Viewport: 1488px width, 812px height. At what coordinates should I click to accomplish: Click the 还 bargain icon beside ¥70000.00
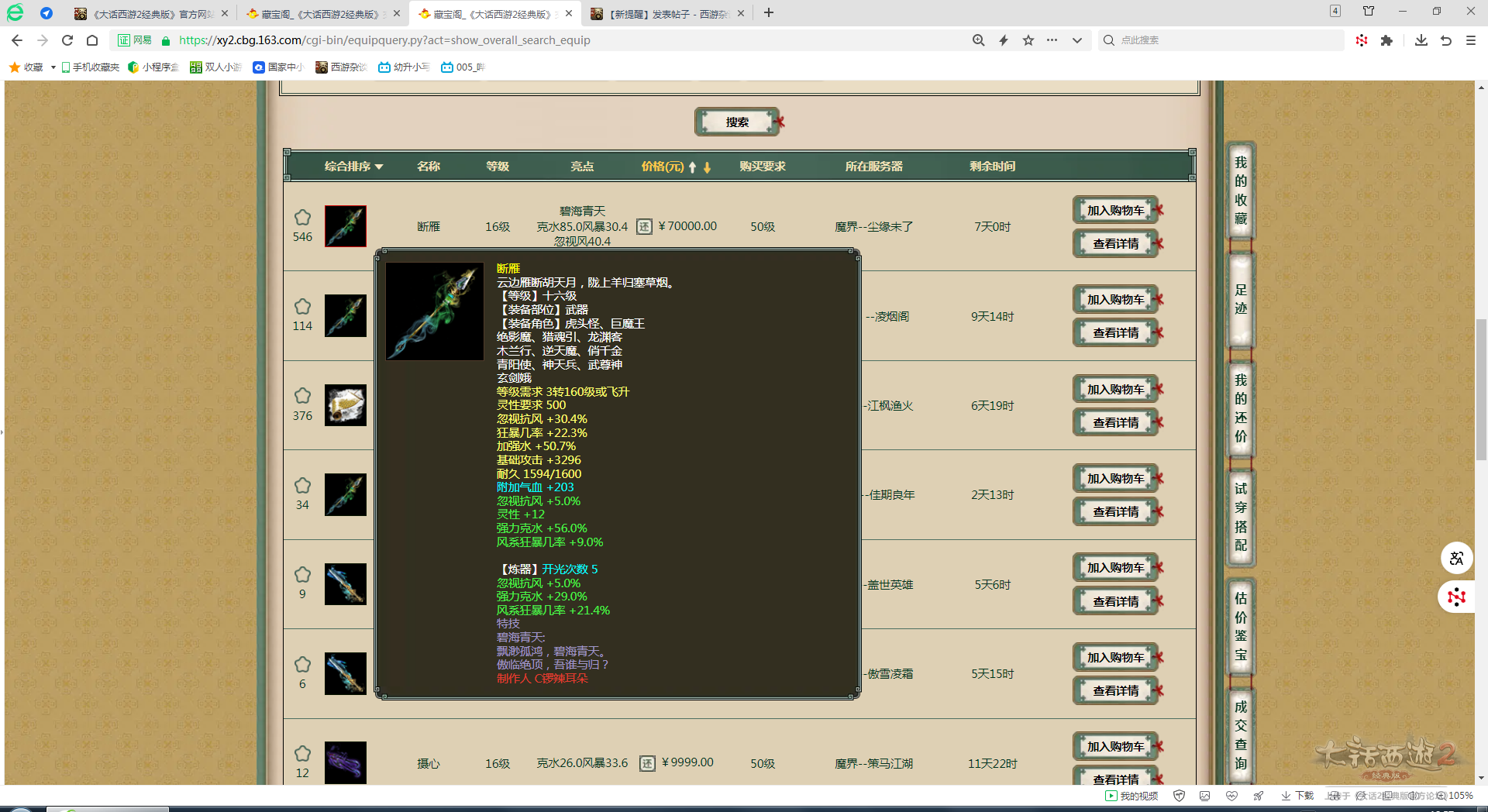point(644,226)
